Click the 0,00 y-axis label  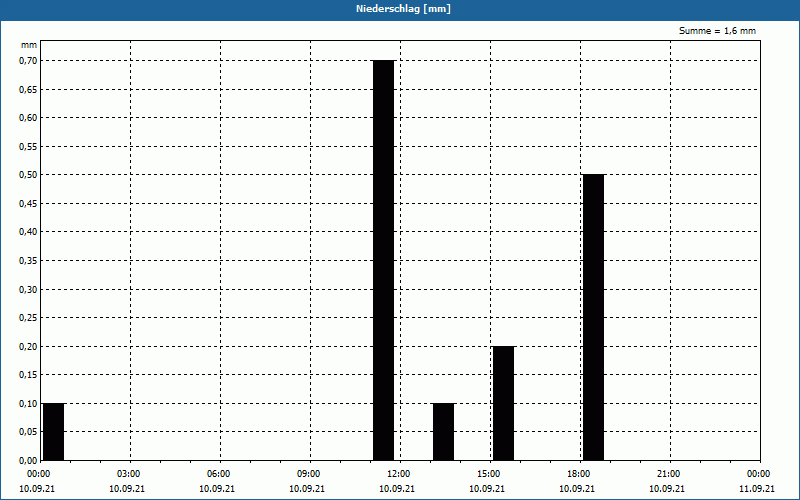(28, 461)
